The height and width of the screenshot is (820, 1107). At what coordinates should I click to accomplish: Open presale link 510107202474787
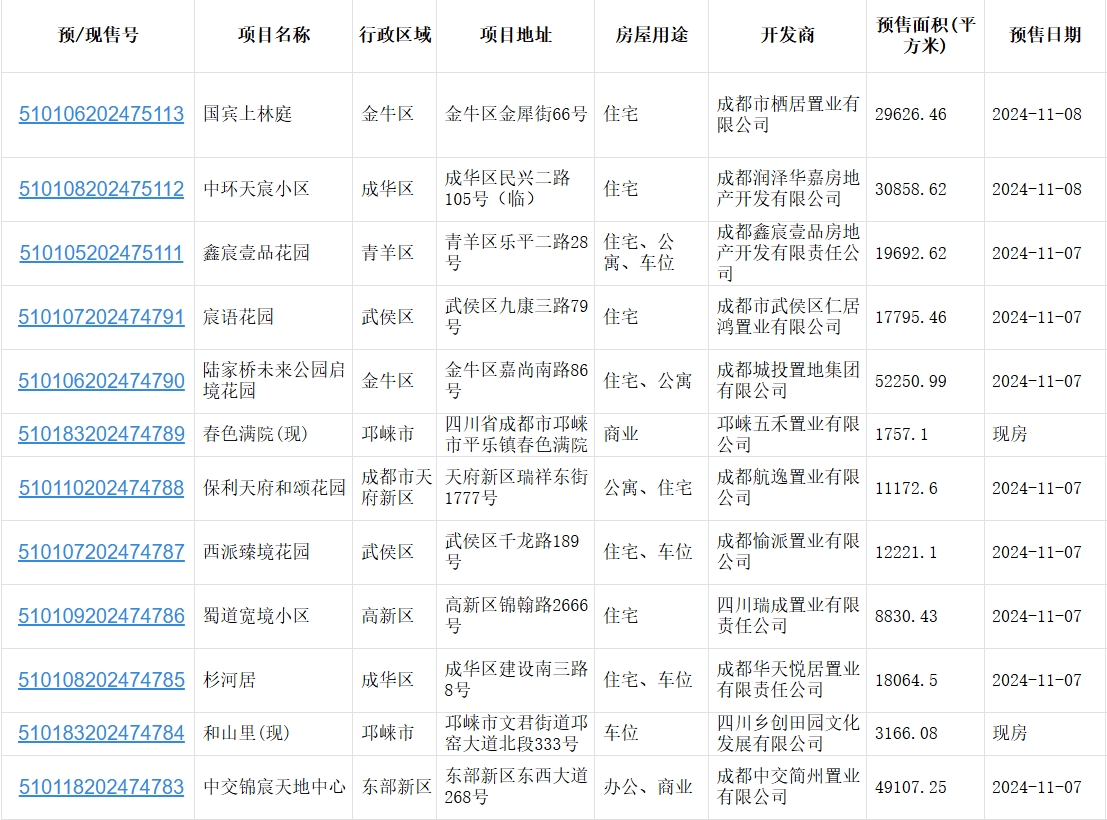[x=101, y=552]
